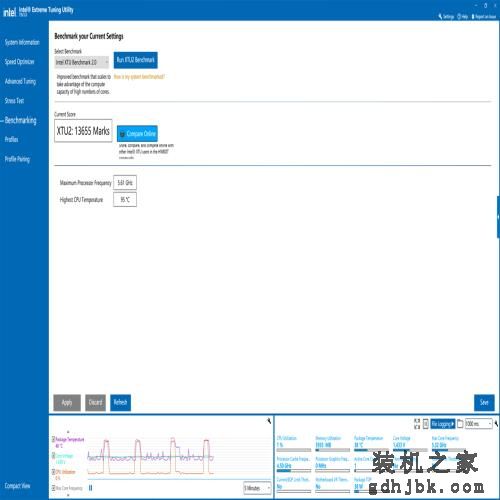Open Advanced Tuning section
Viewport: 500px width, 500px height.
tap(20, 81)
